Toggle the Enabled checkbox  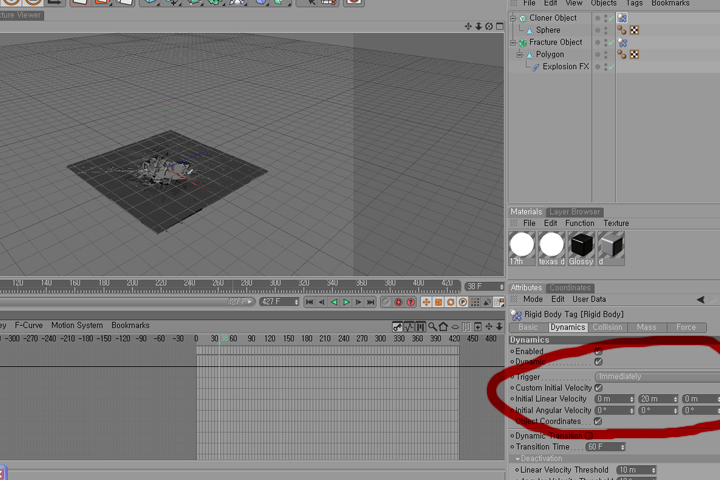[598, 351]
